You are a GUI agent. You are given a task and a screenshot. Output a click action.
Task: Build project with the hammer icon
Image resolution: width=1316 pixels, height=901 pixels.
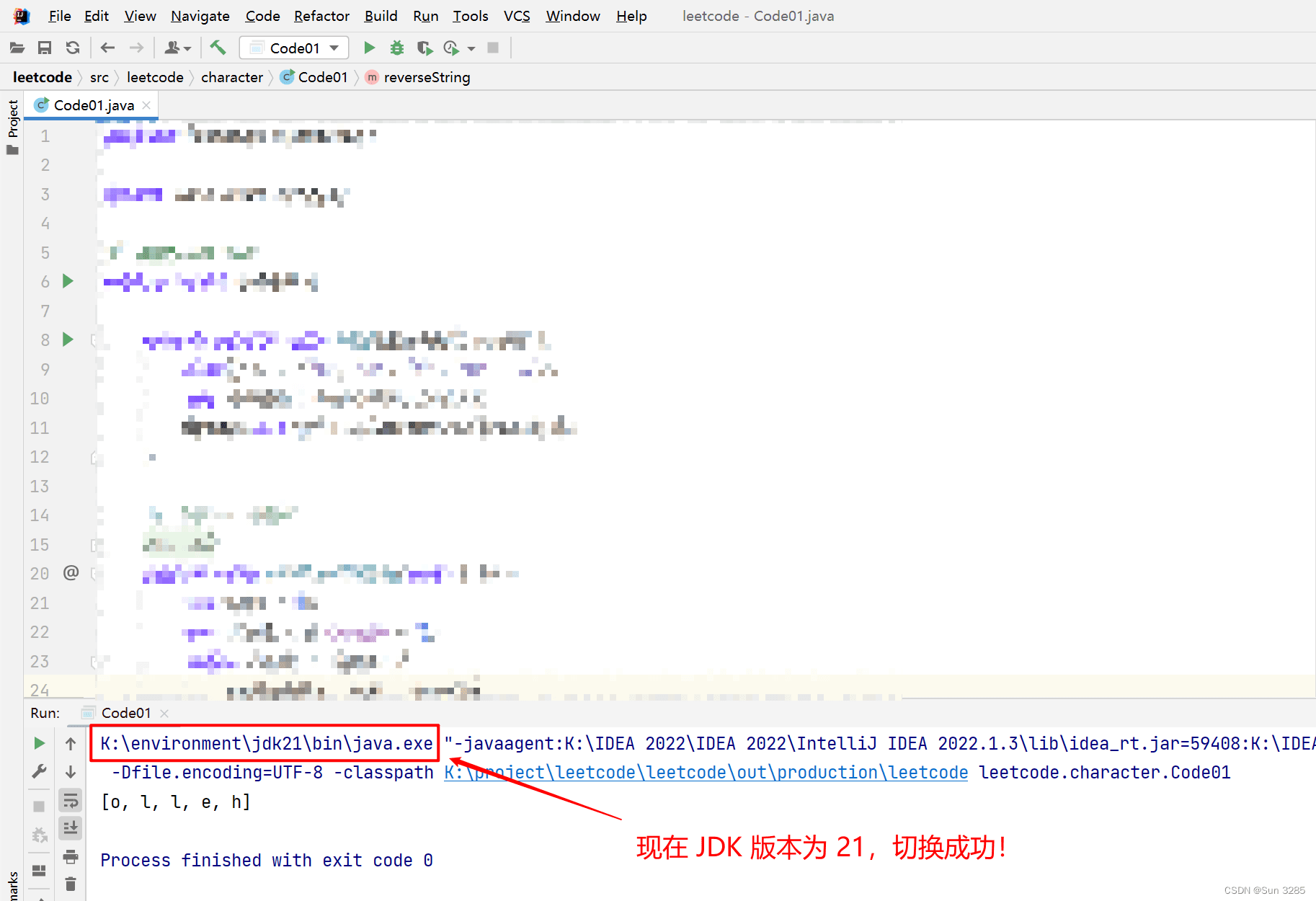218,48
